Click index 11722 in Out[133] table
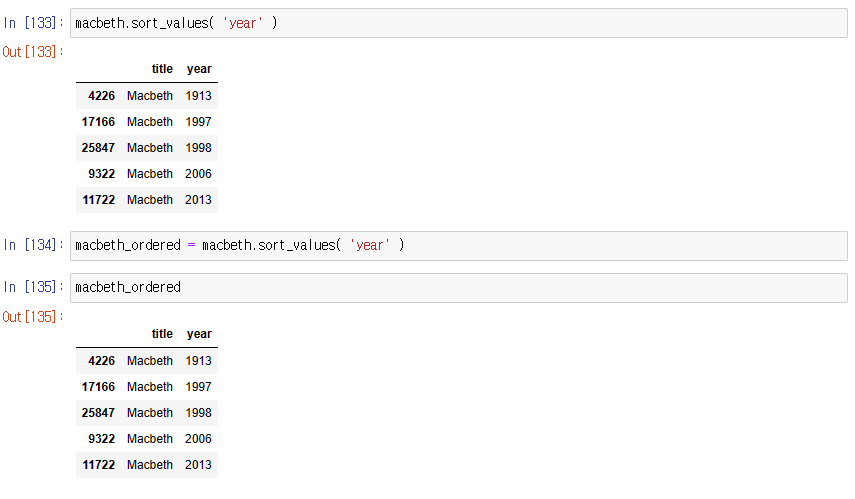 tap(99, 200)
